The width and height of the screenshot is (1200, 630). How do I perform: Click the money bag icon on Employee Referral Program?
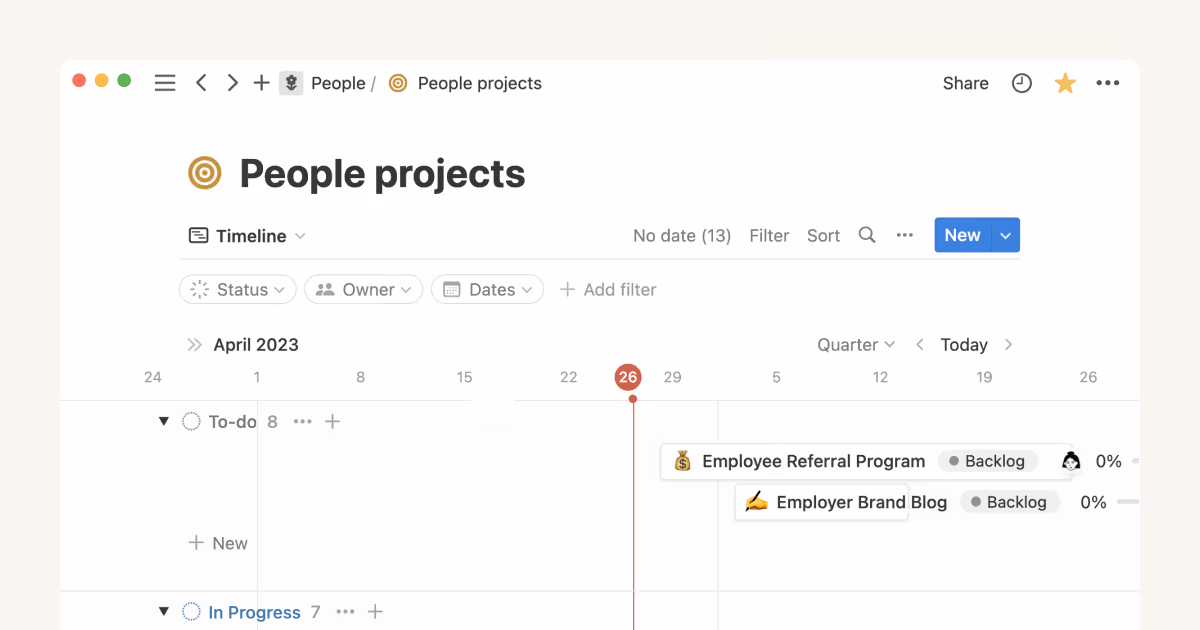(682, 461)
